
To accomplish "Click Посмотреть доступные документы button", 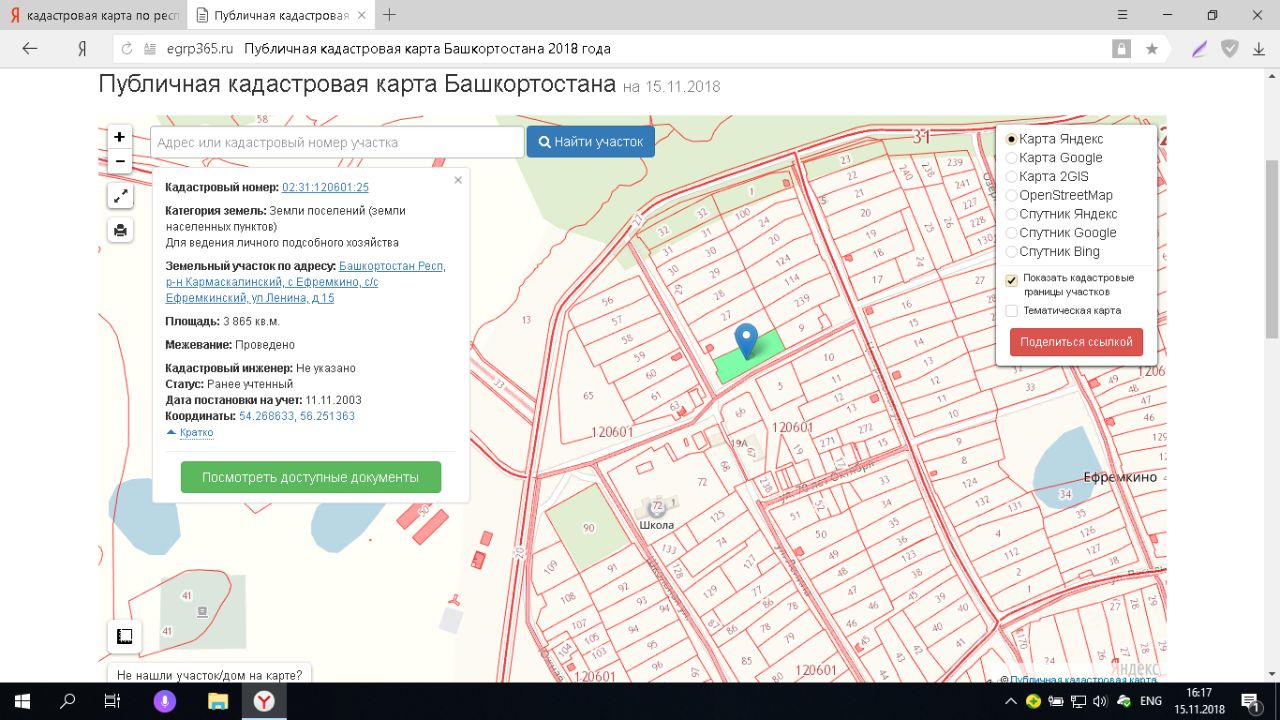I will click(x=310, y=477).
